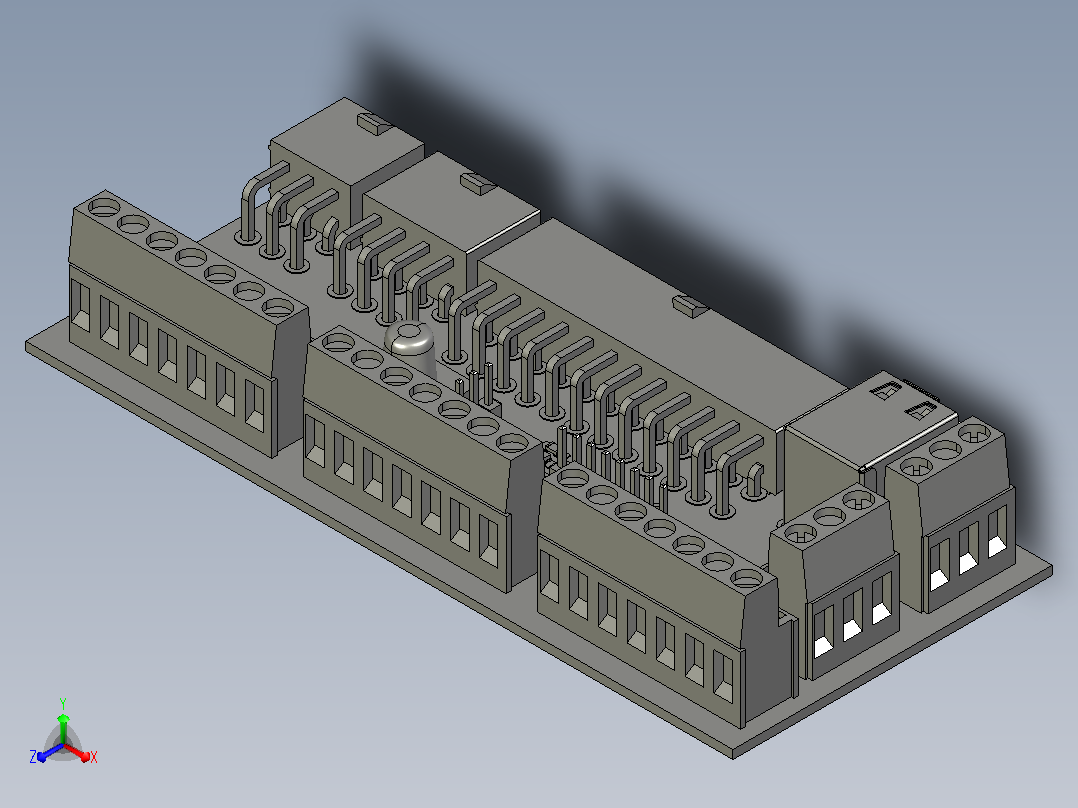
Task: Click the green Y axis arrow on the triad
Action: 63,729
